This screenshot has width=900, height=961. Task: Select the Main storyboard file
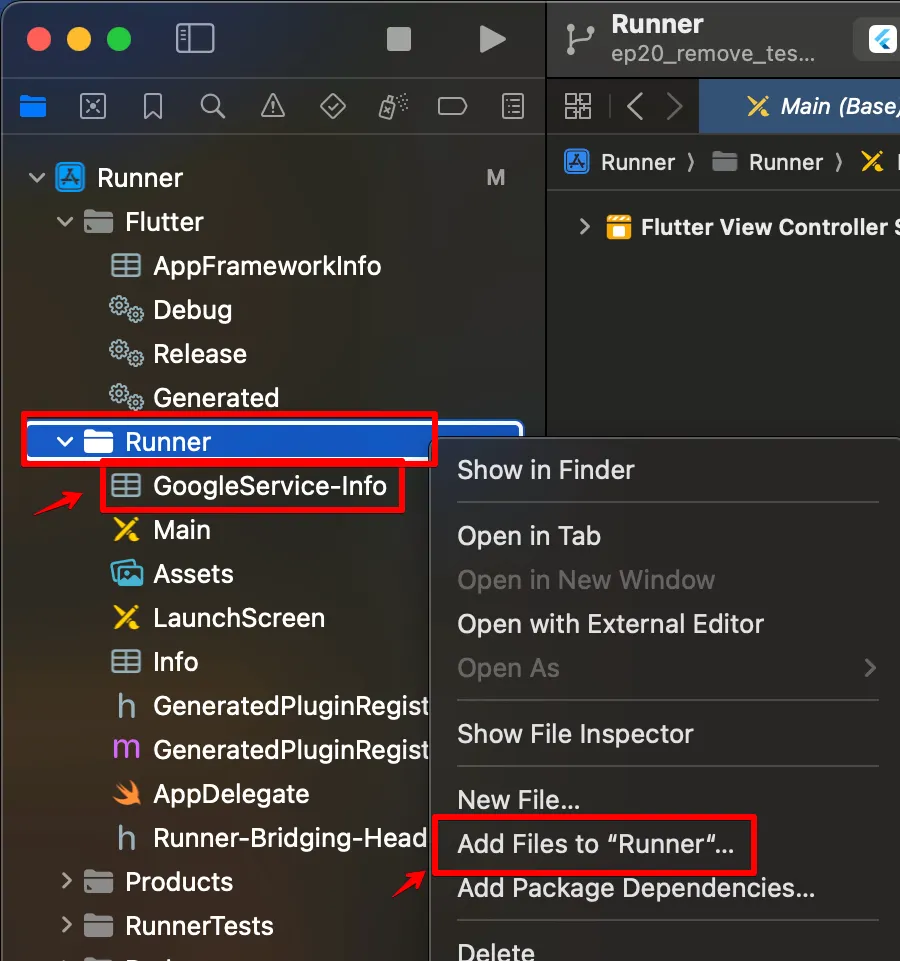pos(162,530)
